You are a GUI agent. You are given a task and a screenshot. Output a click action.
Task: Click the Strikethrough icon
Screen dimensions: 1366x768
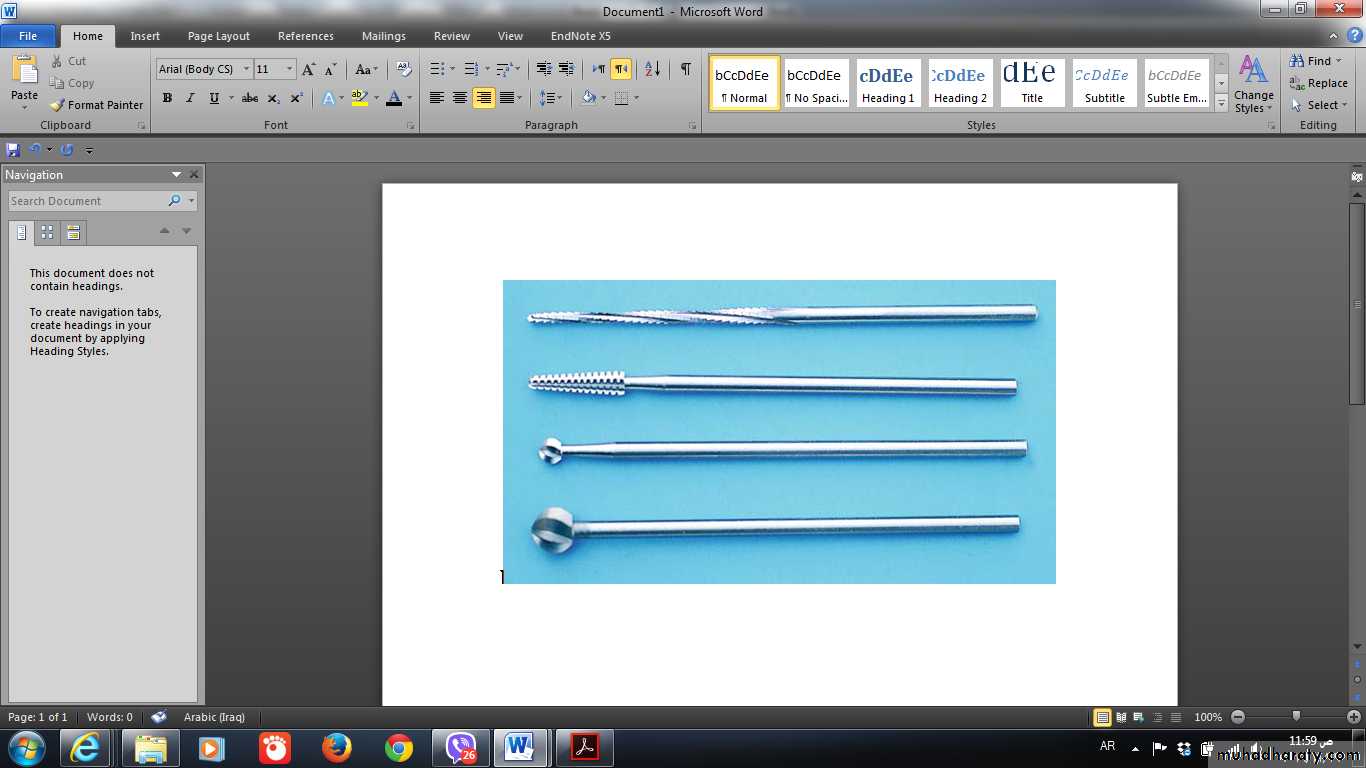click(x=250, y=98)
